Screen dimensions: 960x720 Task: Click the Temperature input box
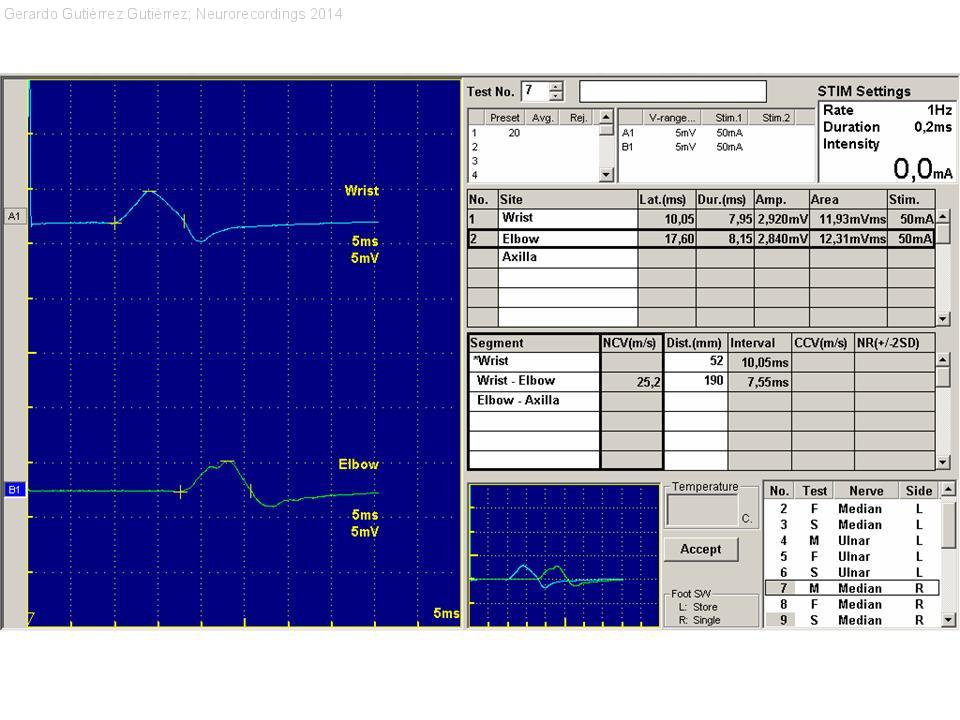[x=702, y=510]
